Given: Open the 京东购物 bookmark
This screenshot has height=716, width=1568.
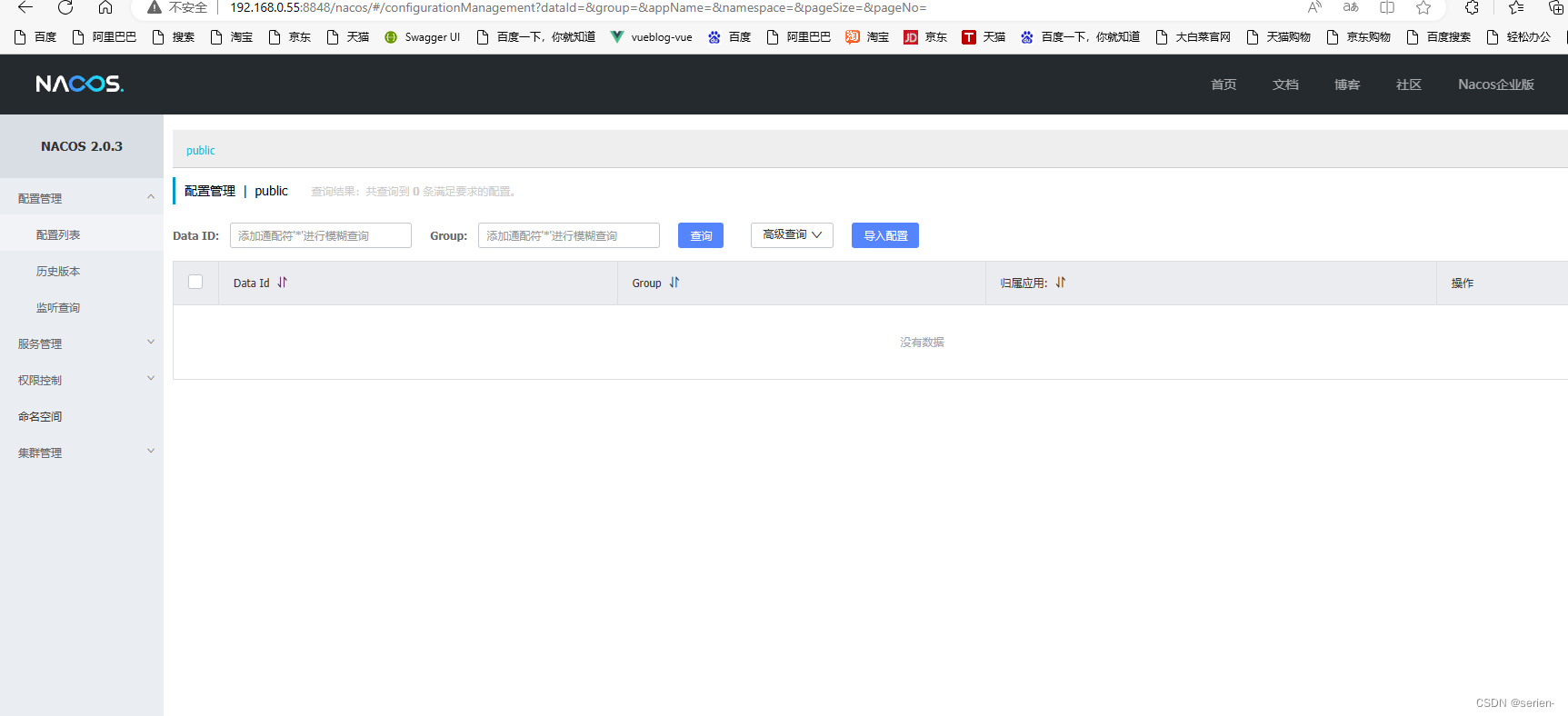Looking at the screenshot, I should tap(1358, 37).
